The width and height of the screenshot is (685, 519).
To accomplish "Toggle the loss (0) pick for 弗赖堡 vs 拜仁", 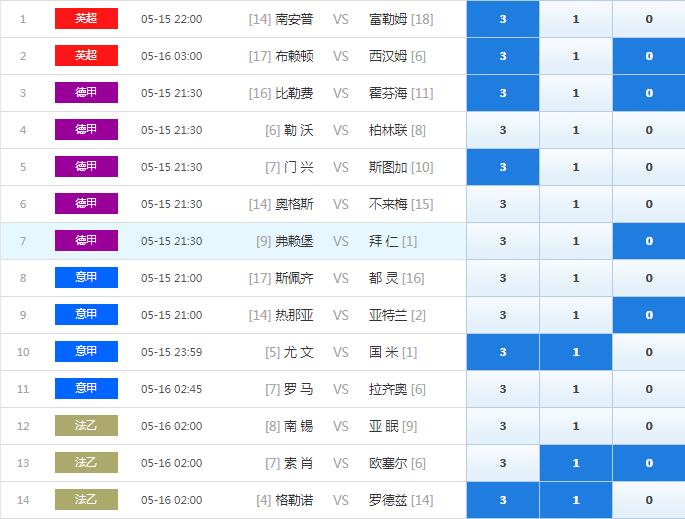I will [648, 241].
